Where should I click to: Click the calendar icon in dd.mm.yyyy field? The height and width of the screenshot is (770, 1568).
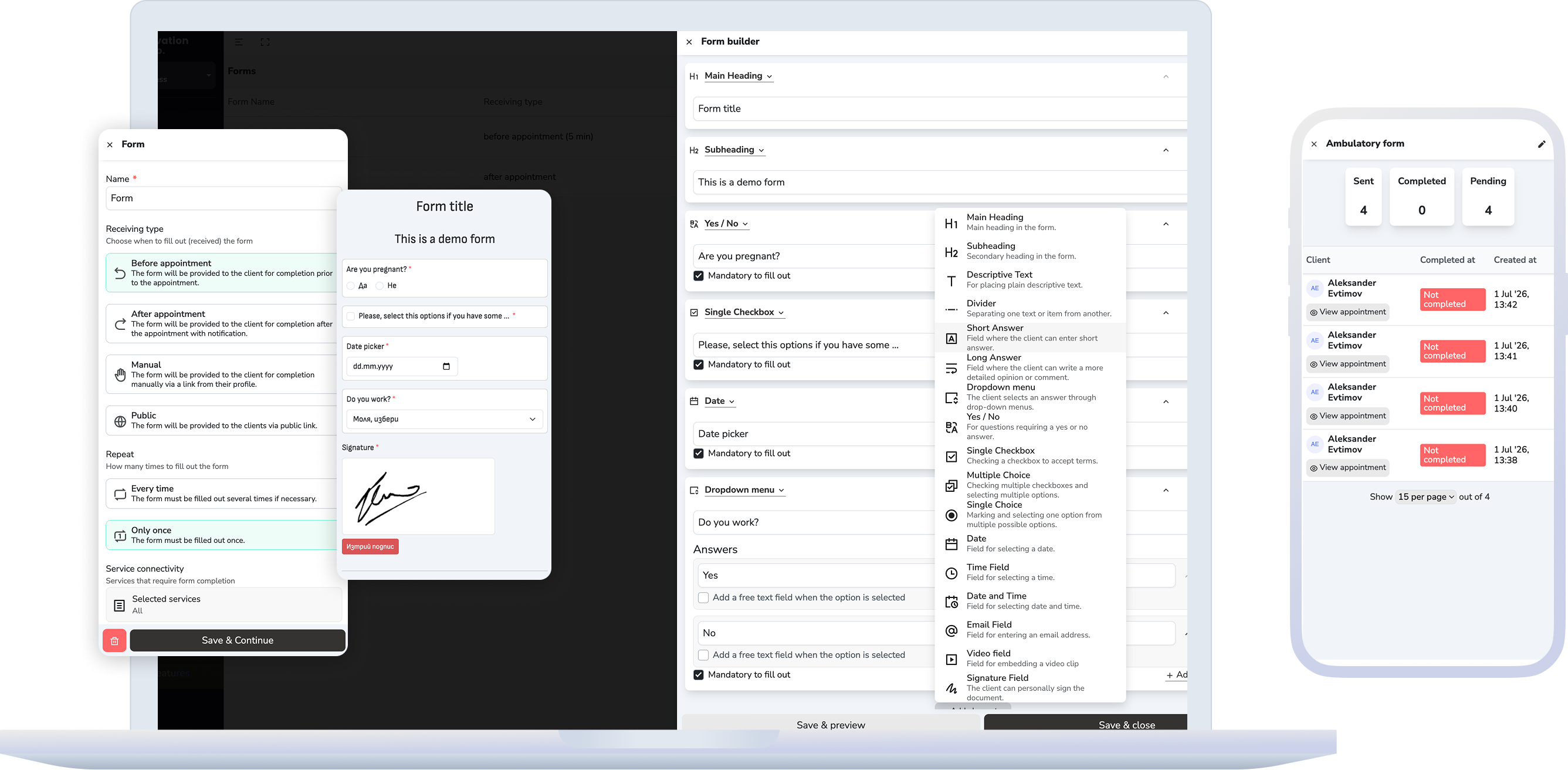446,366
